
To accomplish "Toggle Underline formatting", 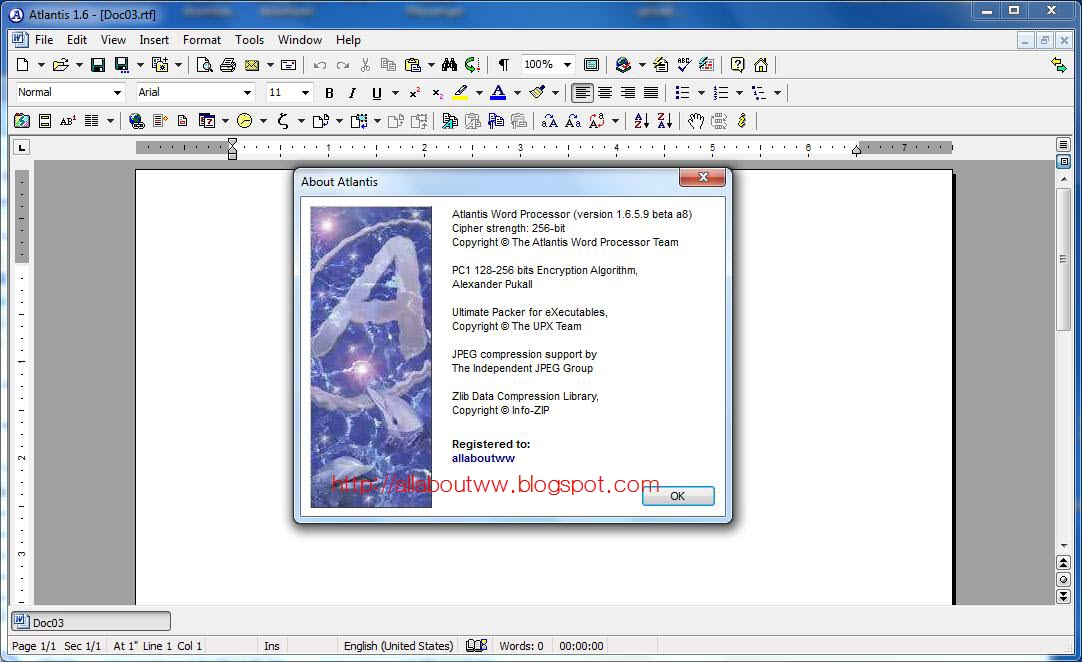I will point(376,93).
